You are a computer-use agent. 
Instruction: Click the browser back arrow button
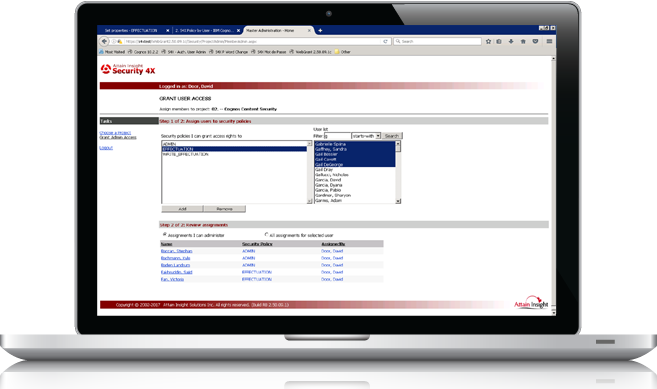pyautogui.click(x=104, y=41)
